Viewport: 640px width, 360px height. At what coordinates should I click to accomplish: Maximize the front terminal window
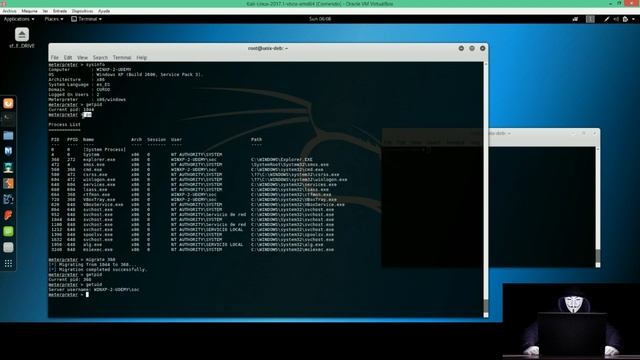tap(472, 48)
